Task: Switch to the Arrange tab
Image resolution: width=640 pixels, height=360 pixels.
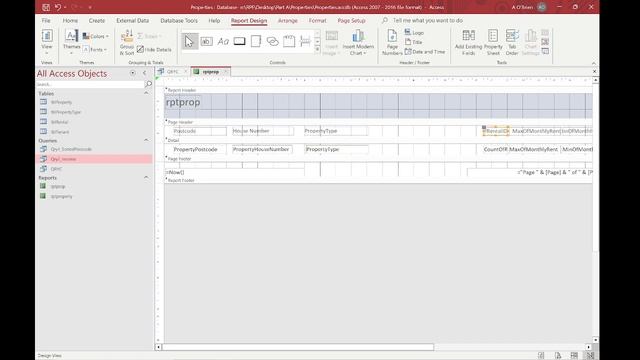Action: (288, 20)
